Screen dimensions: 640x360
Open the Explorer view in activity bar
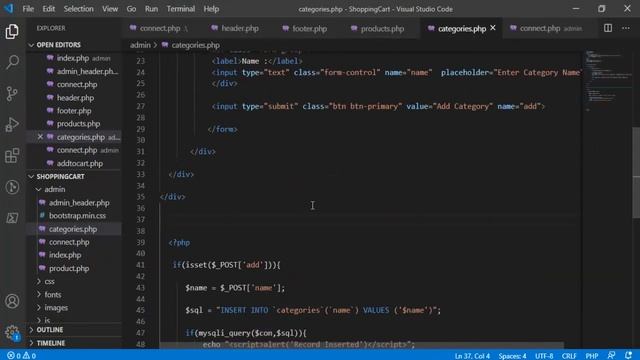(x=12, y=31)
